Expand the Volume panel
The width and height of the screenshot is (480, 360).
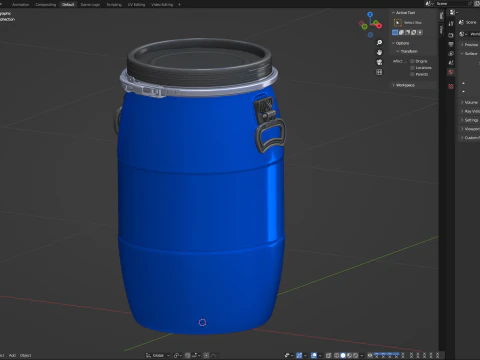[x=462, y=102]
